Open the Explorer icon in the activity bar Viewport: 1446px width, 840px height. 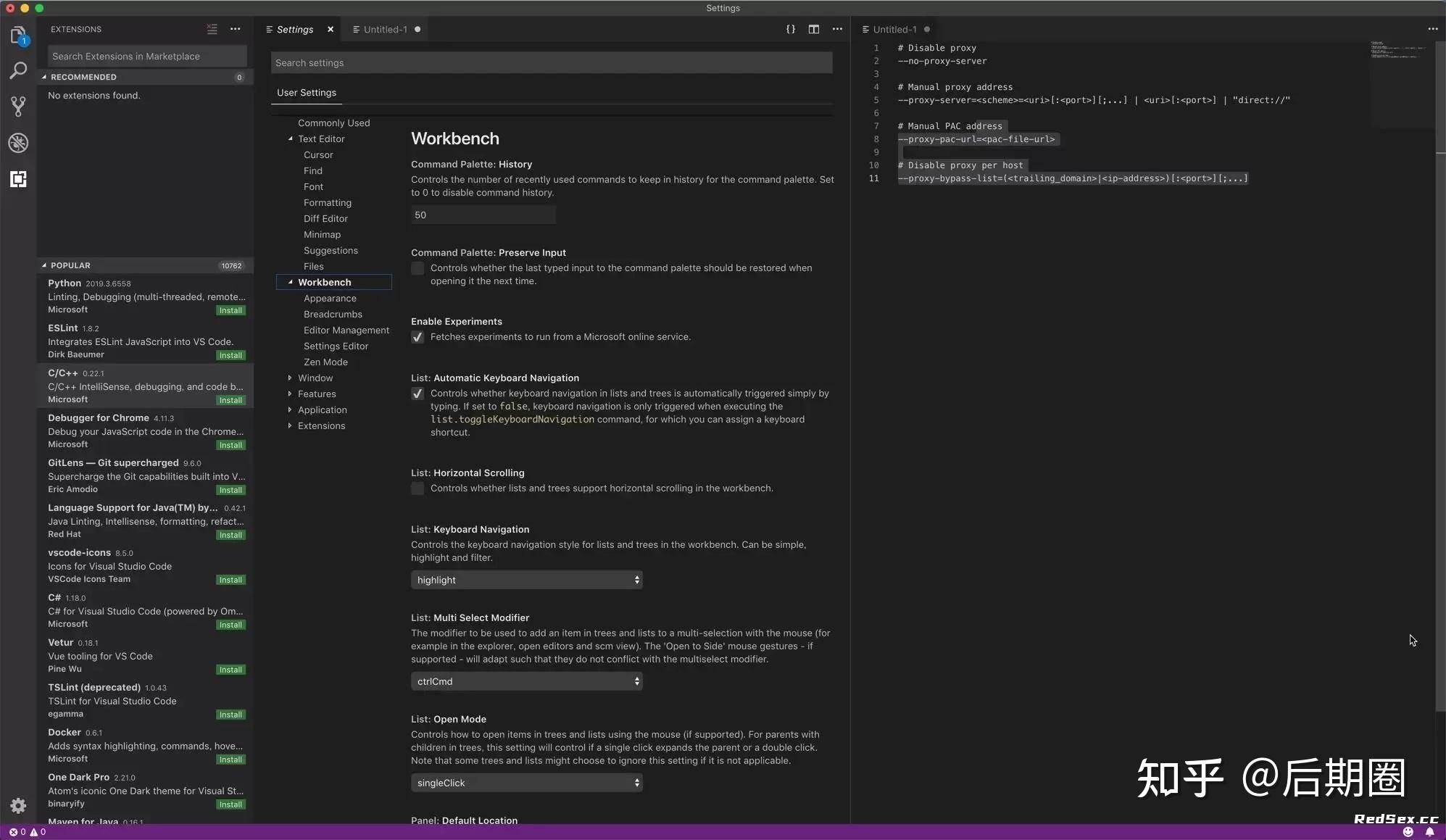18,34
